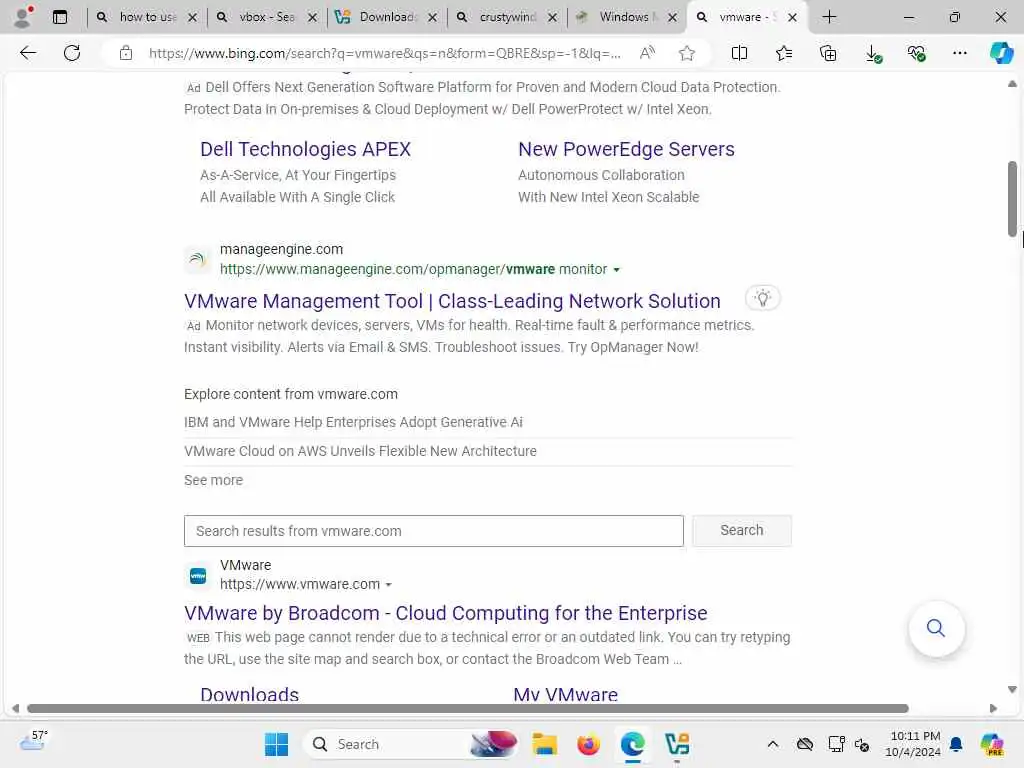This screenshot has height=768, width=1024.
Task: Click the network display tray icon
Action: pyautogui.click(x=836, y=744)
